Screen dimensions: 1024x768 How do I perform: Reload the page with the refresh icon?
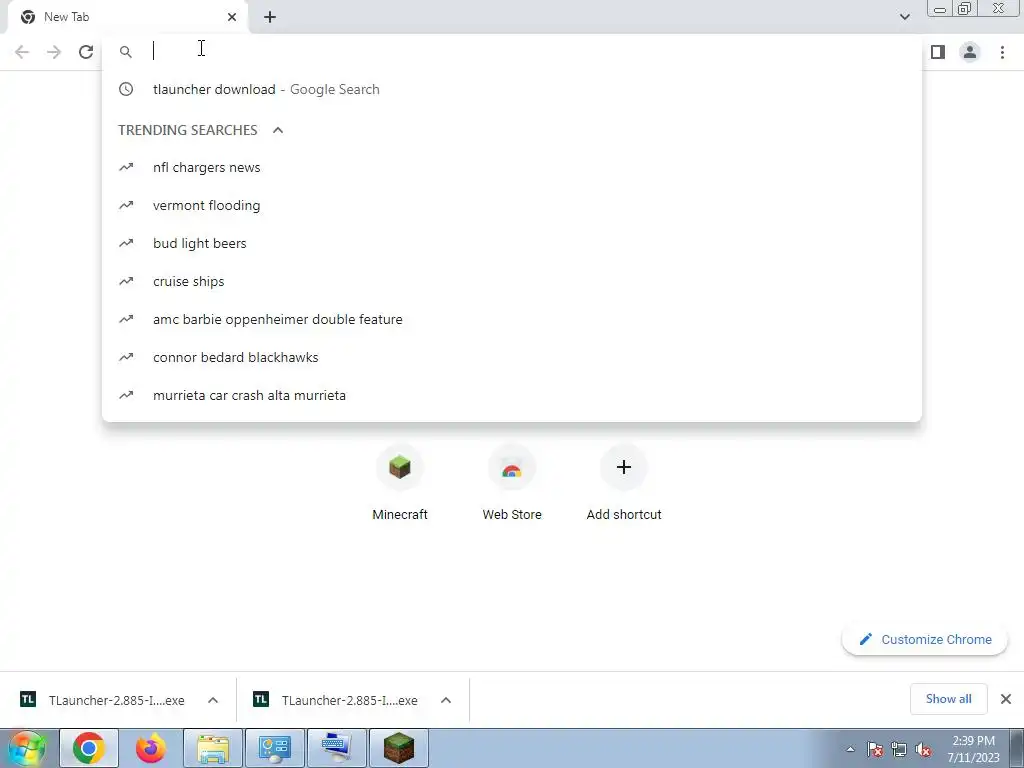tap(86, 52)
